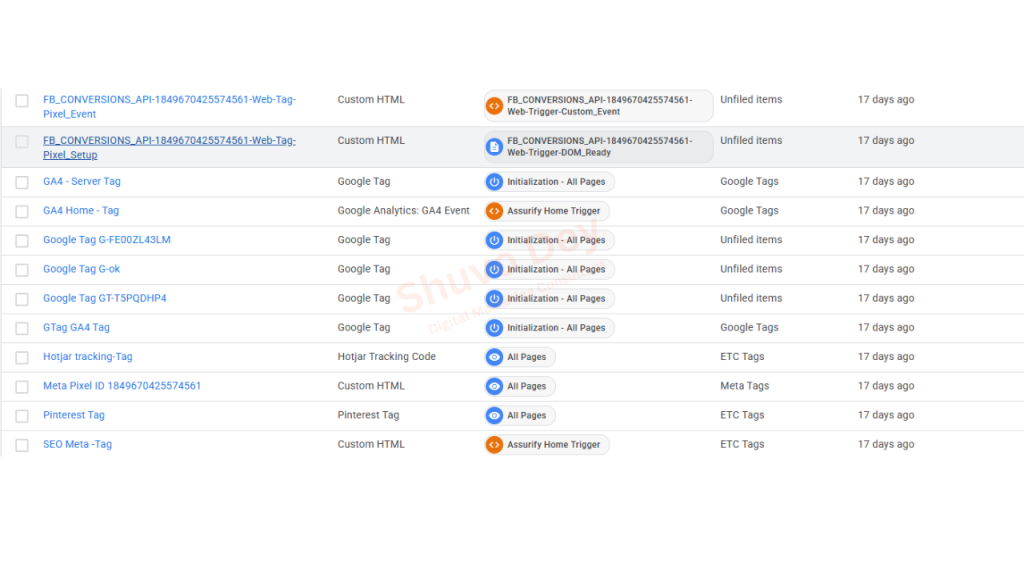Open Google Tag GT-T5PQDHP4
The width and height of the screenshot is (1024, 576).
pos(104,298)
